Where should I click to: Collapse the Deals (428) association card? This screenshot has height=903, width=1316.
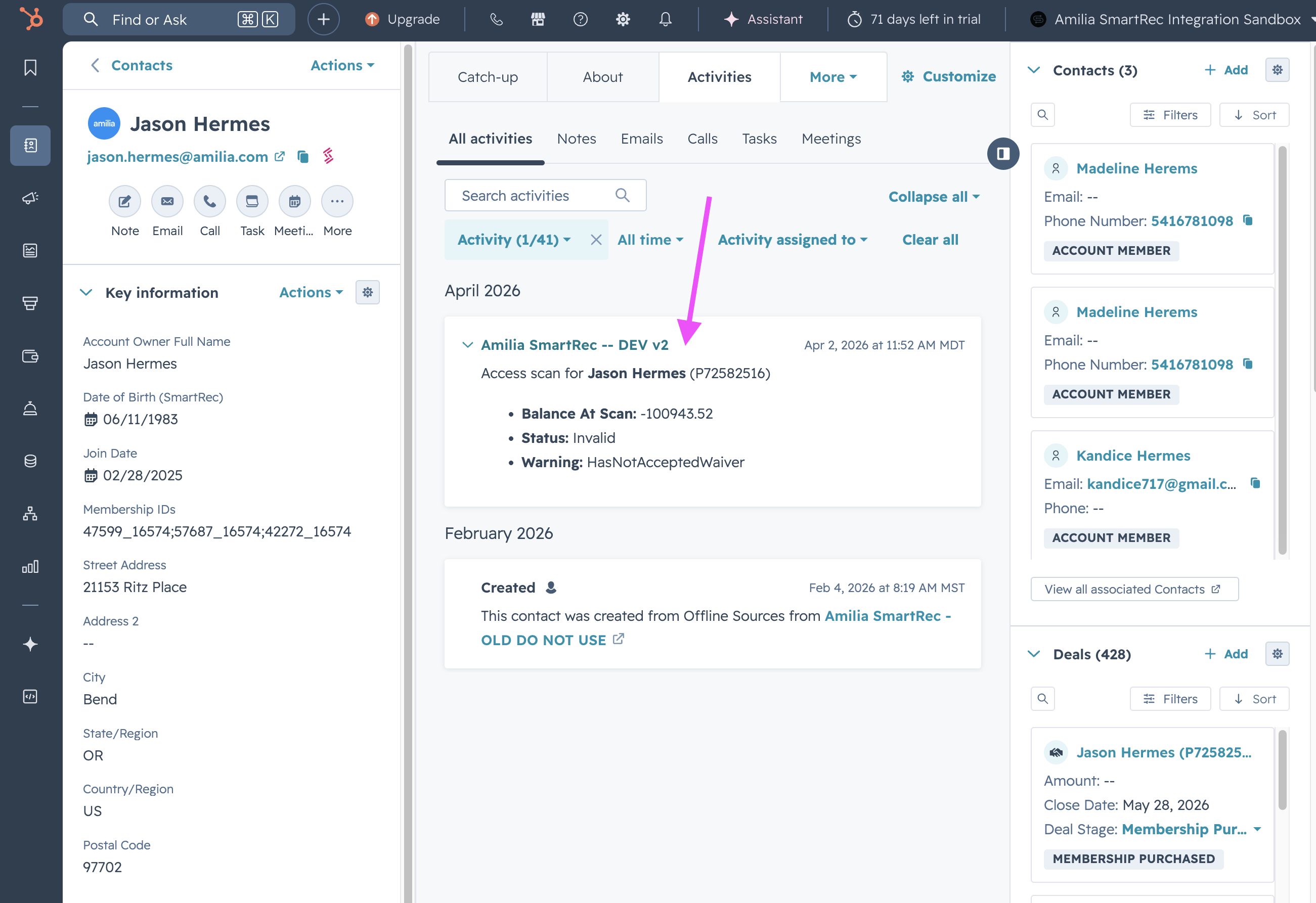point(1033,654)
